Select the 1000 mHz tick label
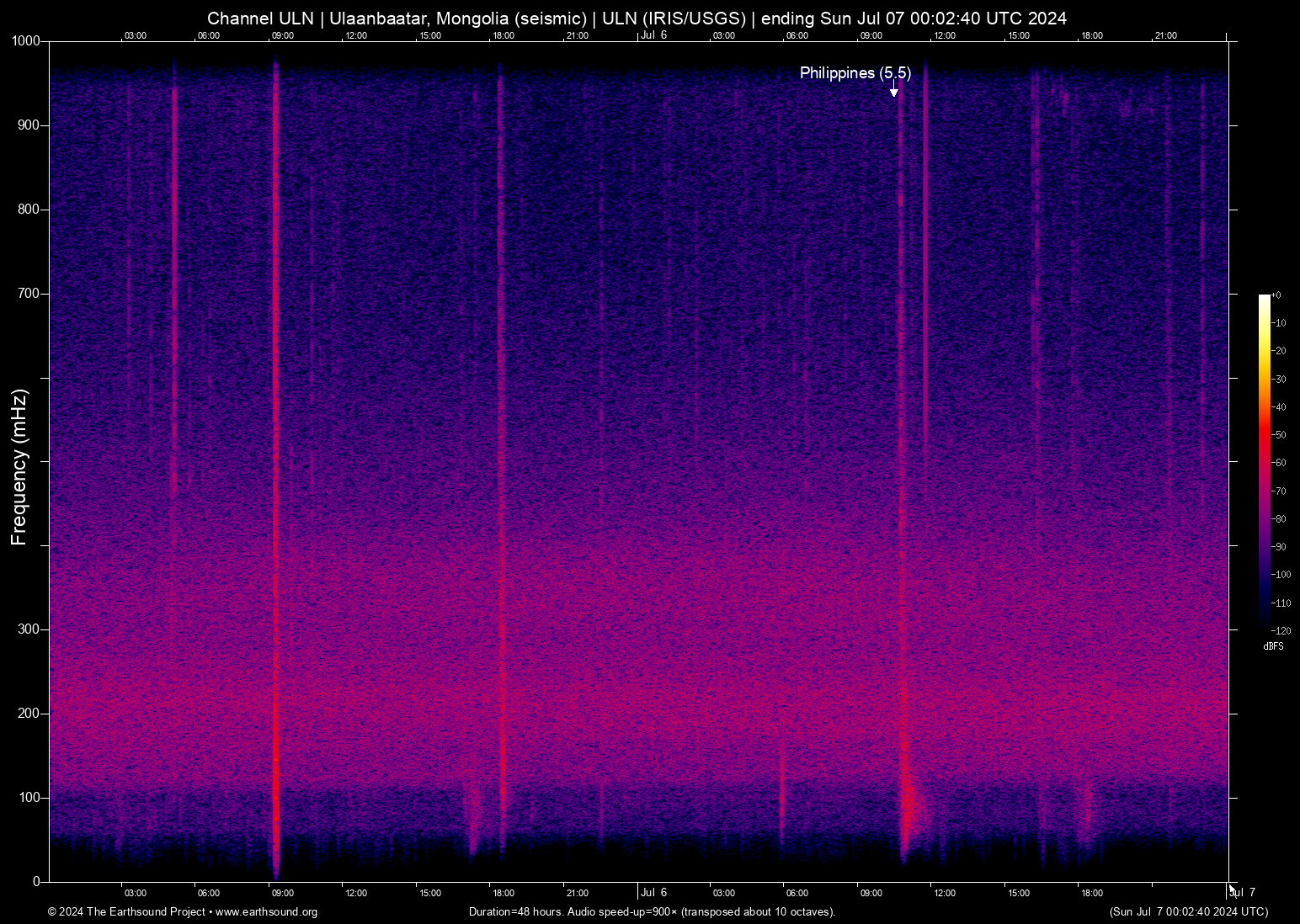 coord(25,40)
